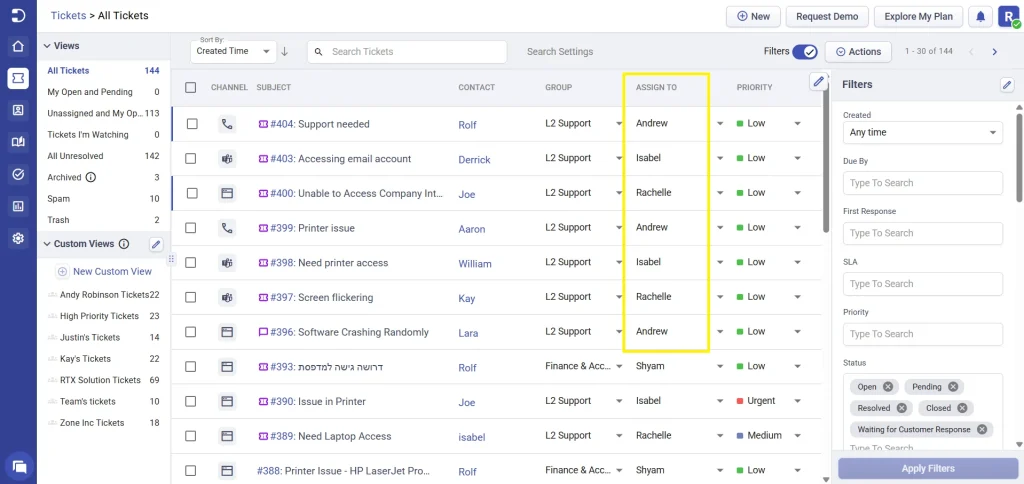Go to next page arrow of tickets

tap(995, 52)
